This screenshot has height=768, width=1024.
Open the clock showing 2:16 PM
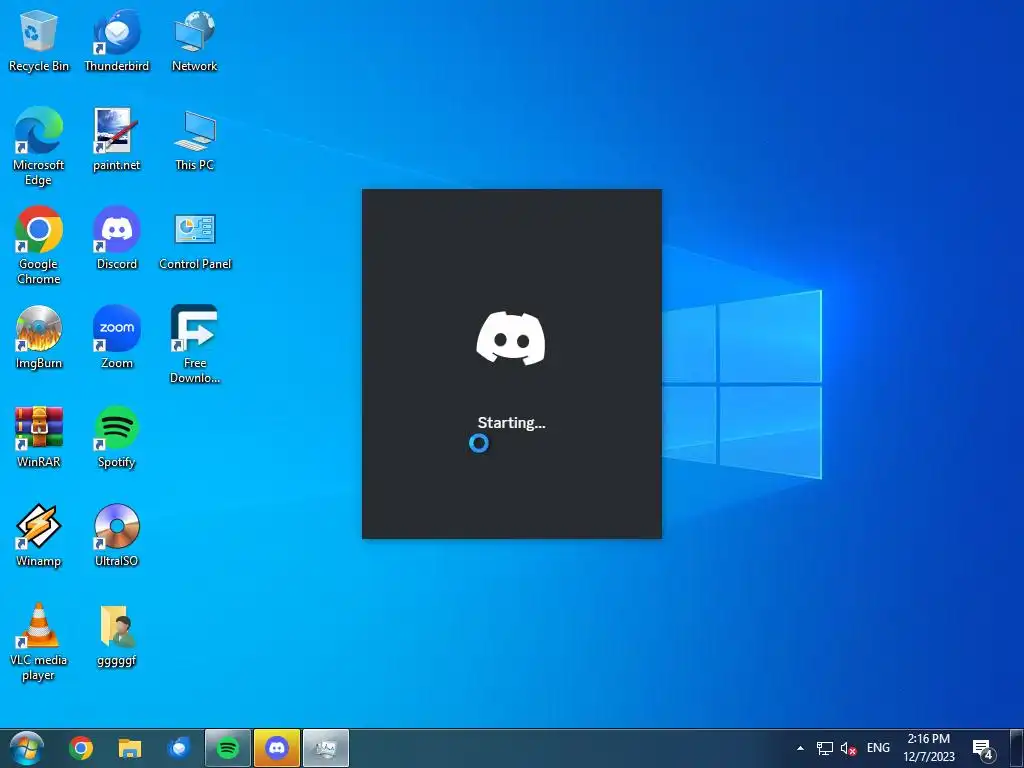click(x=929, y=748)
